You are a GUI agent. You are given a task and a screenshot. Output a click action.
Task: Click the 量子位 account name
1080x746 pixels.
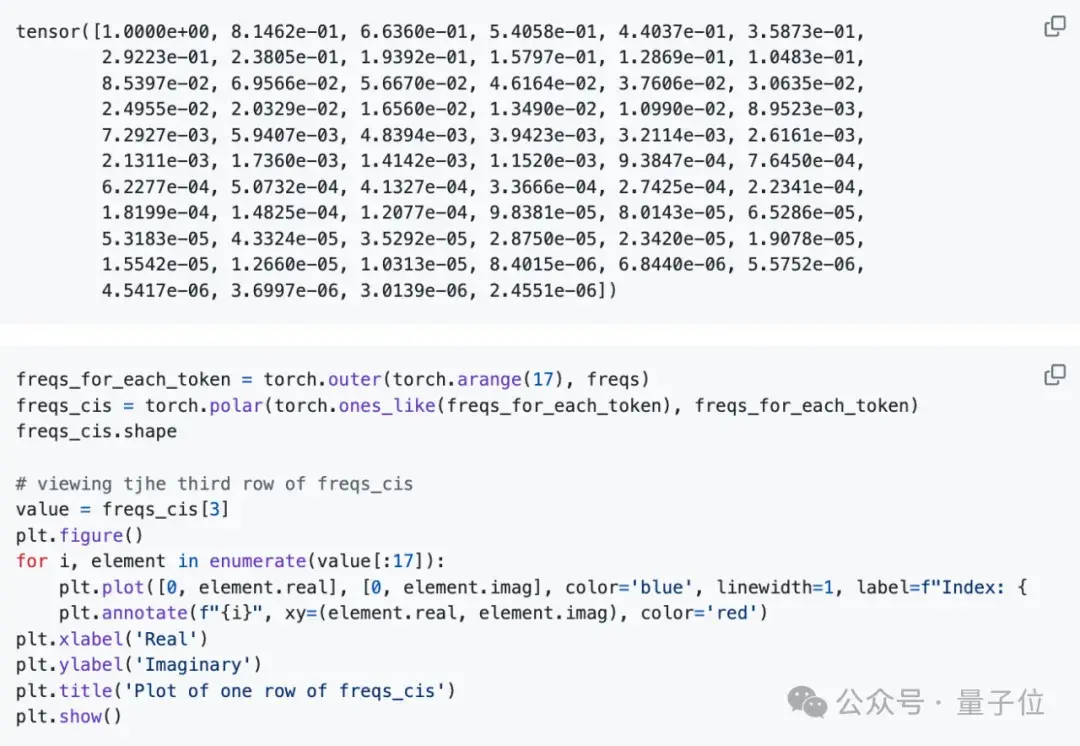pyautogui.click(x=1000, y=703)
